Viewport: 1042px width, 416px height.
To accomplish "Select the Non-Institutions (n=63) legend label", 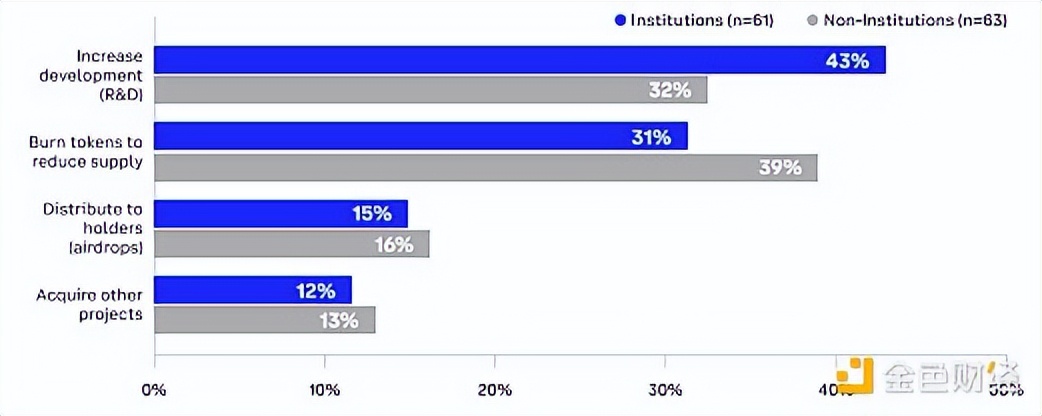I will pos(913,20).
